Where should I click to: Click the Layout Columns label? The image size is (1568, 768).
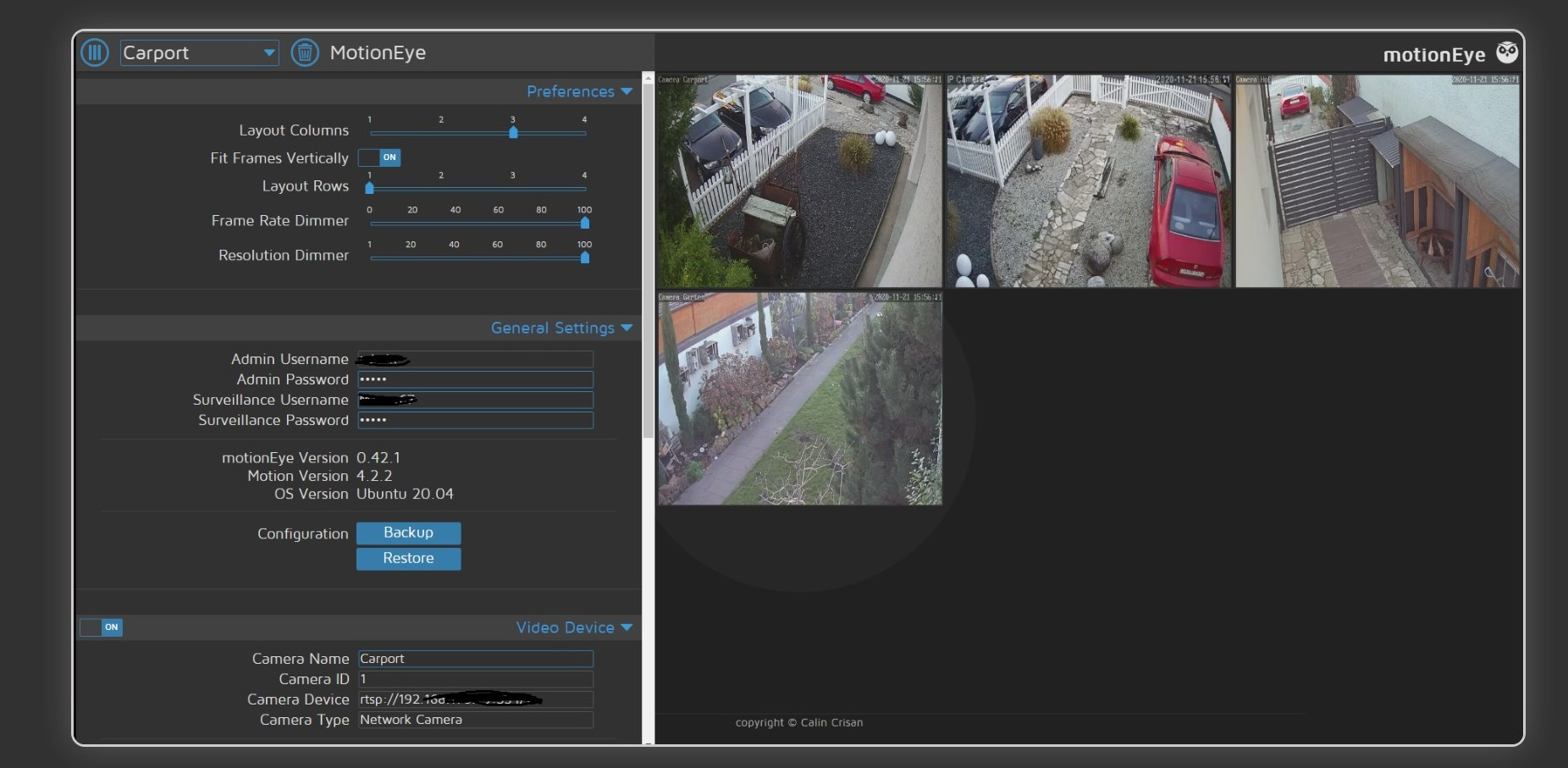point(294,130)
